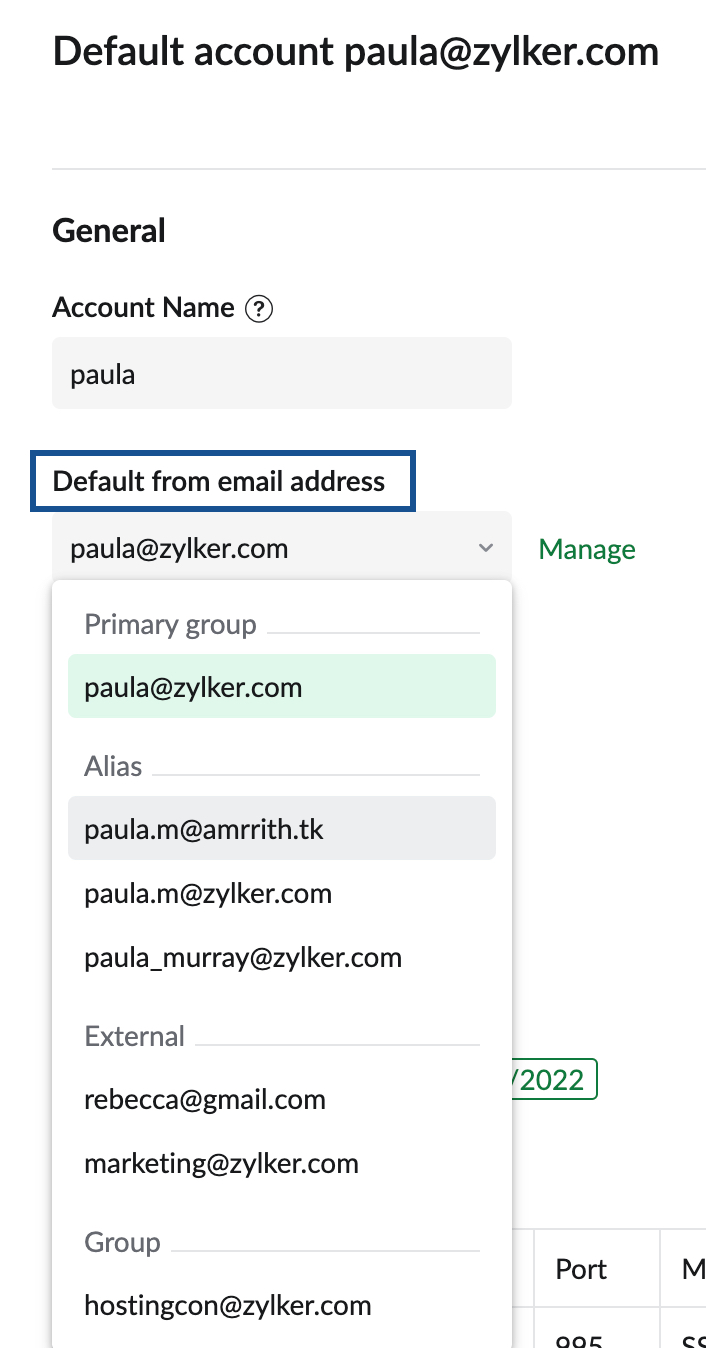The height and width of the screenshot is (1348, 706).
Task: Click the question mark icon beside Account Name
Action: coord(259,309)
